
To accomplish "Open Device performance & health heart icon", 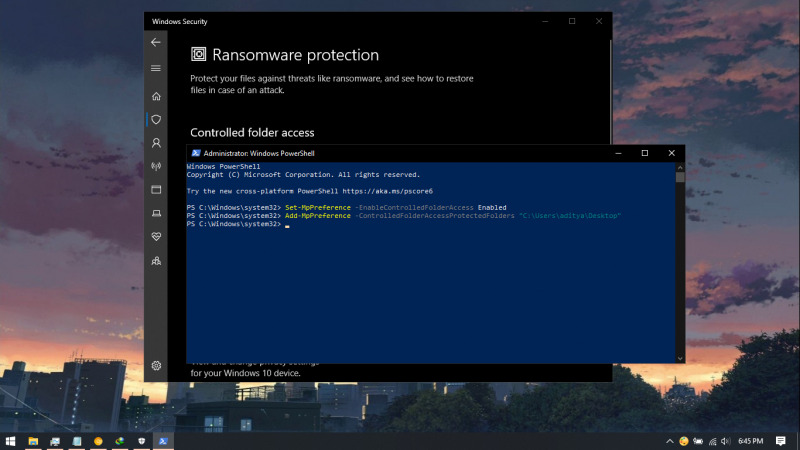I will pos(156,237).
